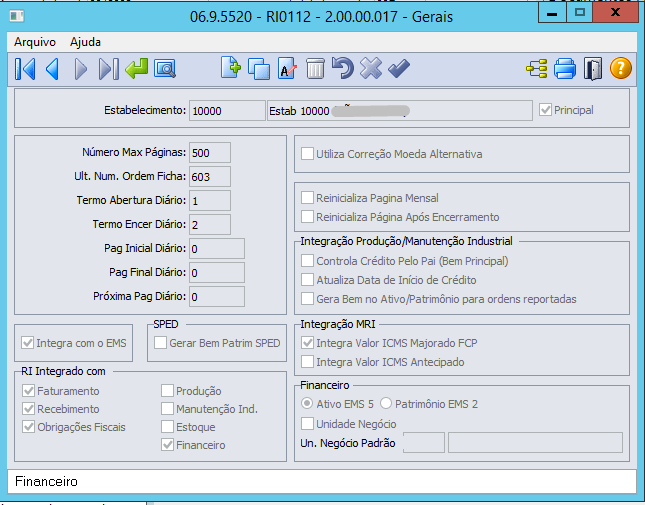Exit using the door icon
The width and height of the screenshot is (645, 505).
click(593, 69)
